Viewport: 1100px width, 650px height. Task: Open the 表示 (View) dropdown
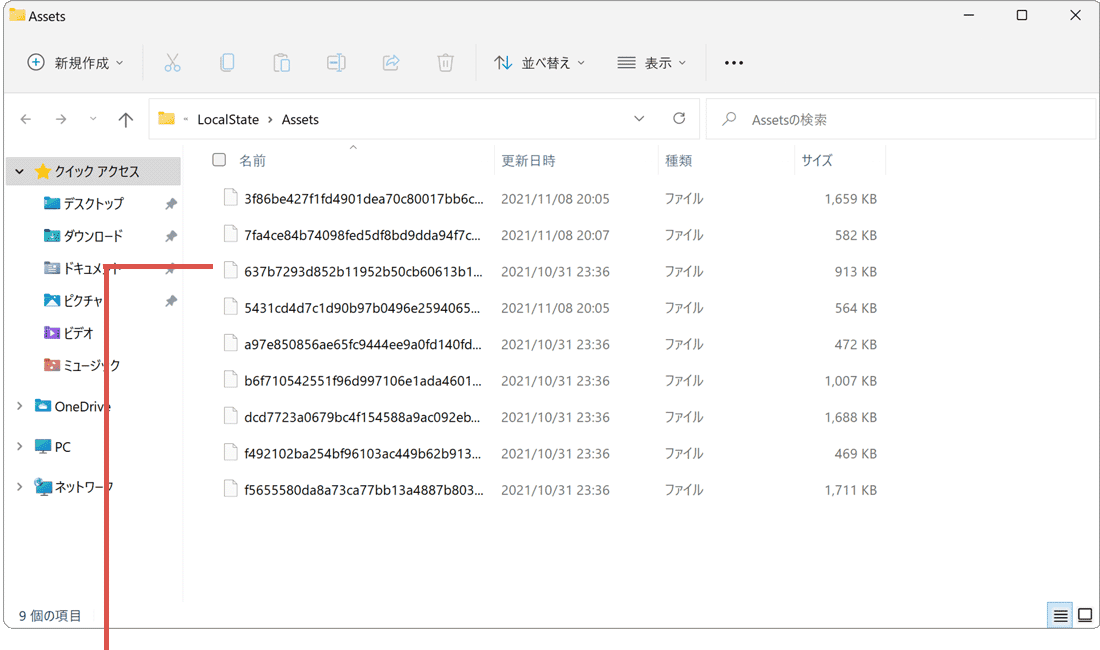(651, 62)
